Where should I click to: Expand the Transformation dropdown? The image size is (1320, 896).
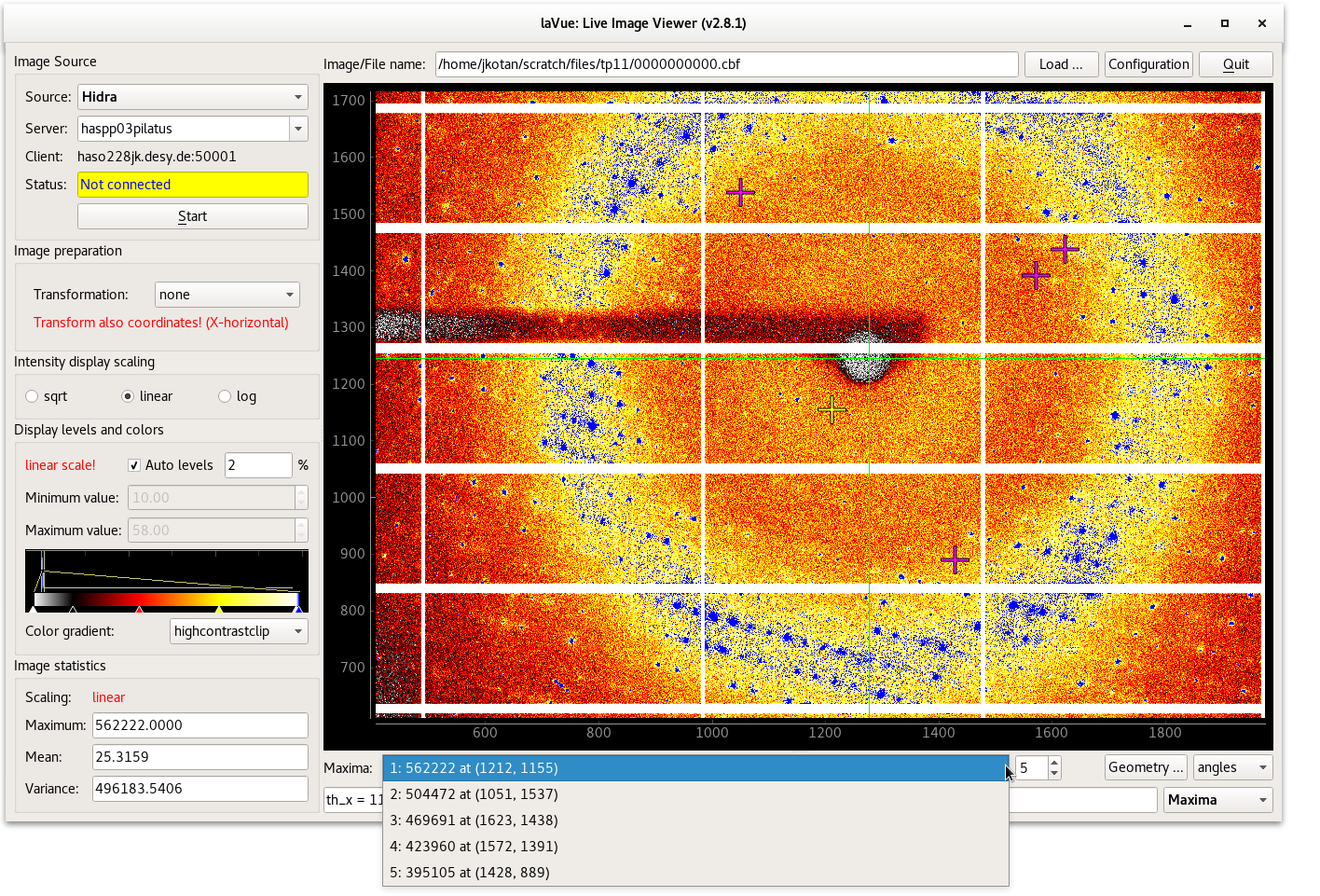point(227,295)
